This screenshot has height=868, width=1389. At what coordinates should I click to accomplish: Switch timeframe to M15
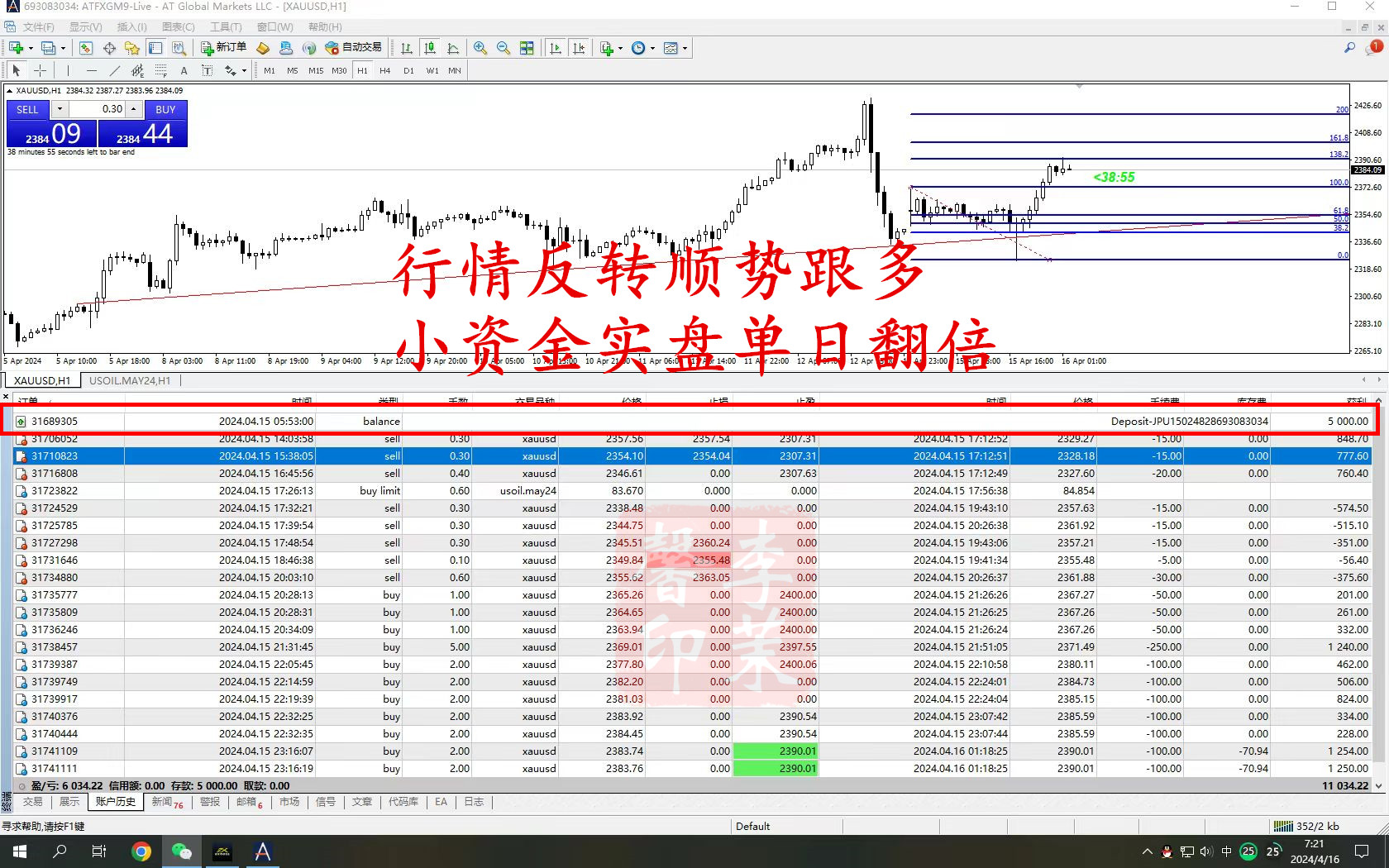pos(316,70)
